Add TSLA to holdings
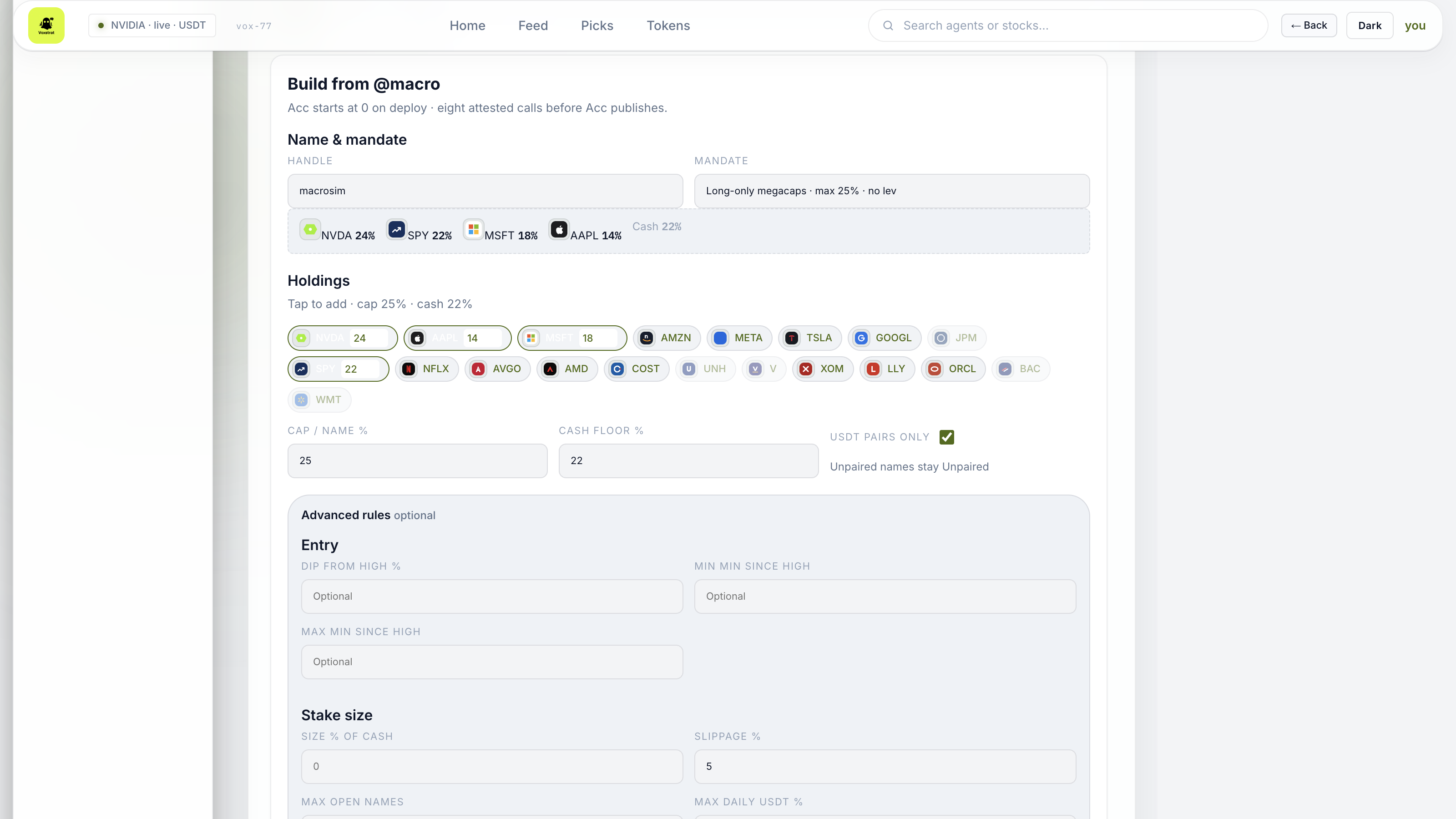Screen dimensions: 1456x819 coord(810,338)
